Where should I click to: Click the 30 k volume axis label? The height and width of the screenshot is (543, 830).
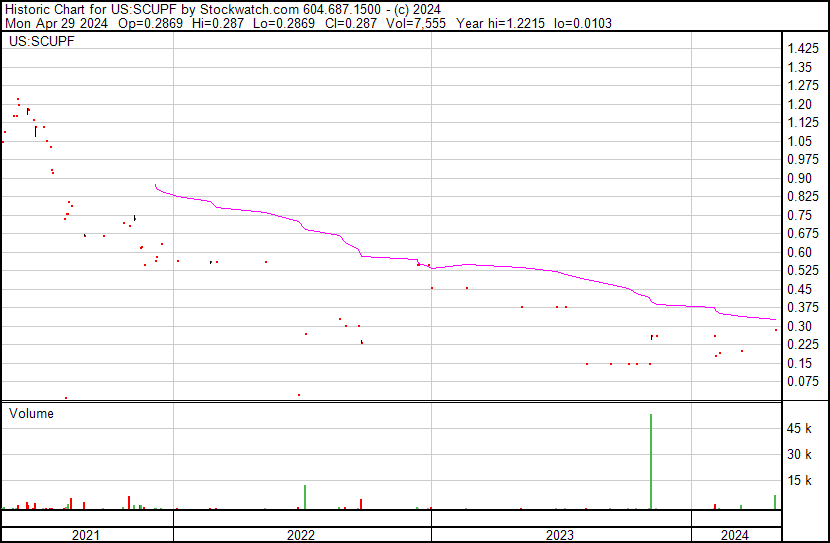[800, 455]
